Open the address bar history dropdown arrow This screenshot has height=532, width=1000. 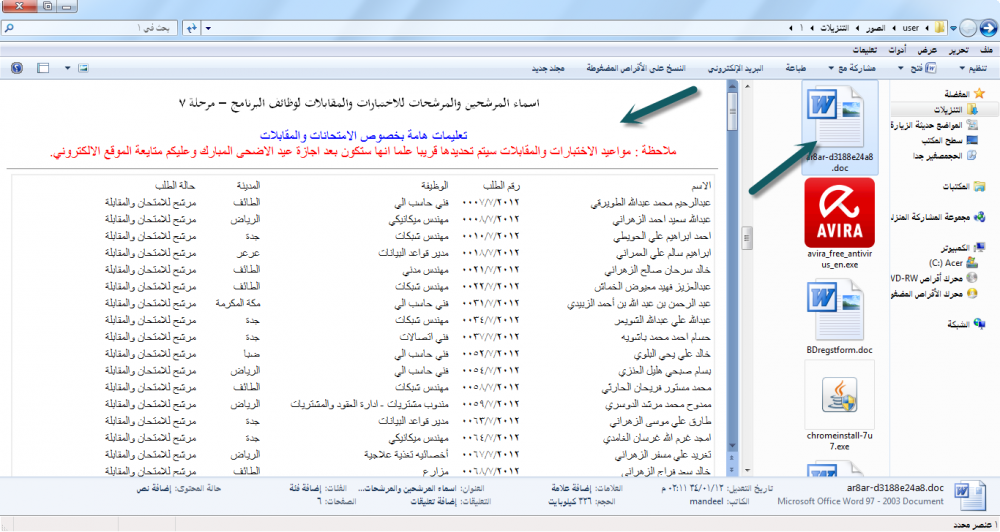(x=207, y=30)
